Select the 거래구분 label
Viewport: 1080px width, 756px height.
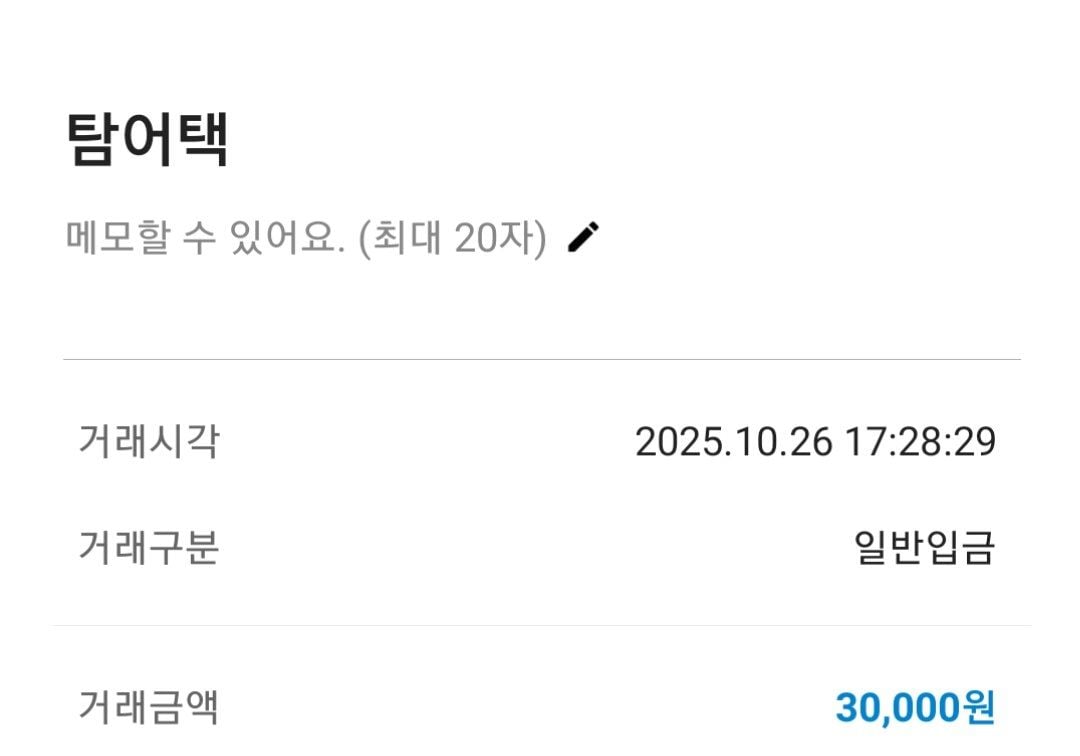click(x=148, y=548)
